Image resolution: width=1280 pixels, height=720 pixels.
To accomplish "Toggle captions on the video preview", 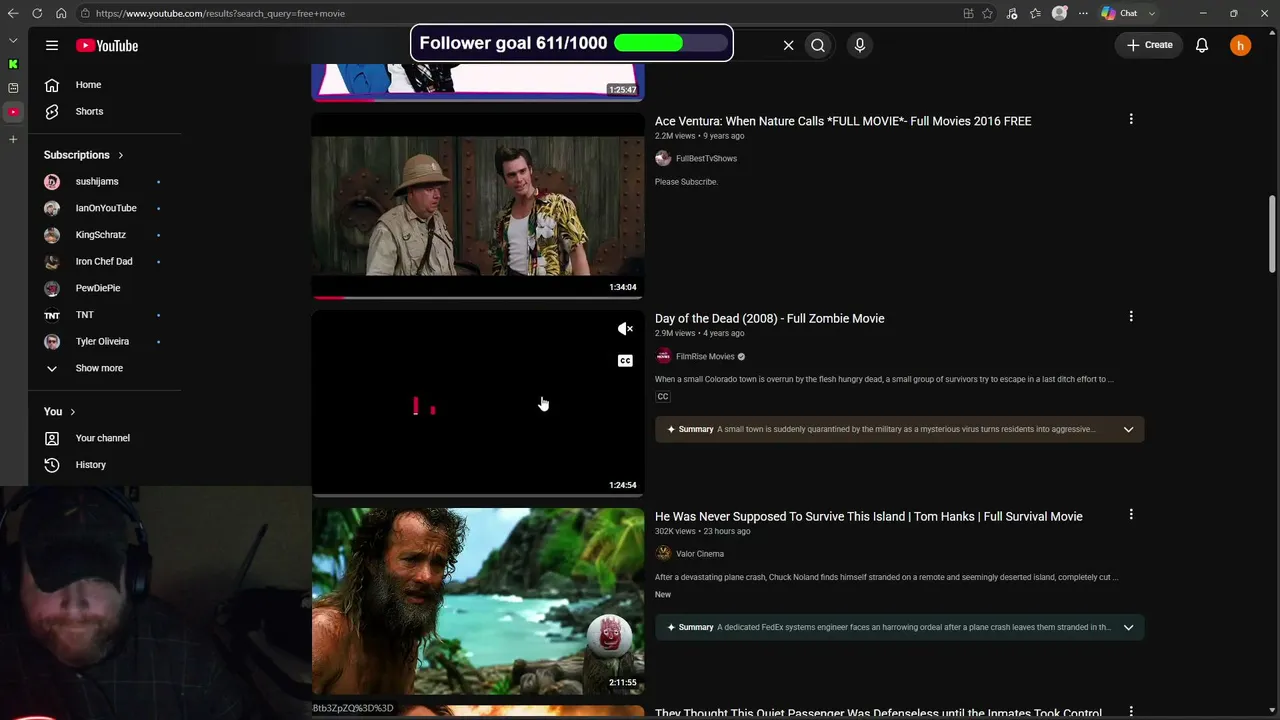I will (625, 361).
